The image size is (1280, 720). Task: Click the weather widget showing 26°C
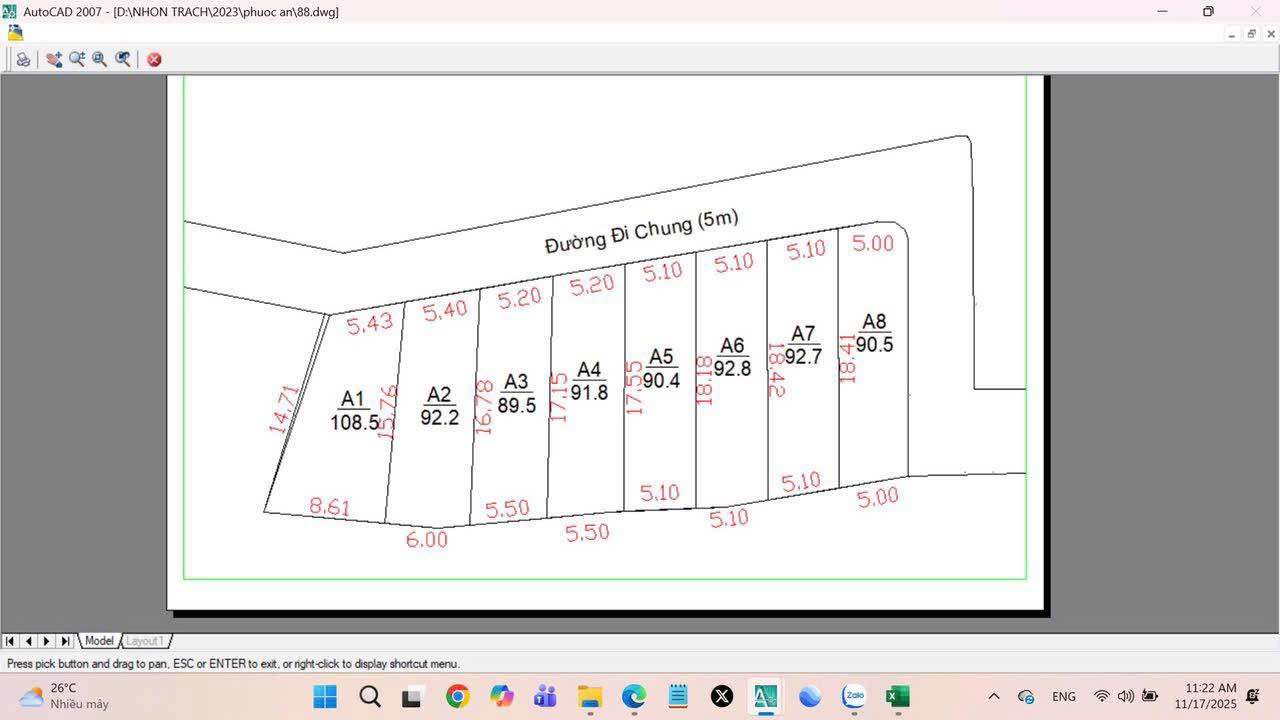tap(64, 696)
